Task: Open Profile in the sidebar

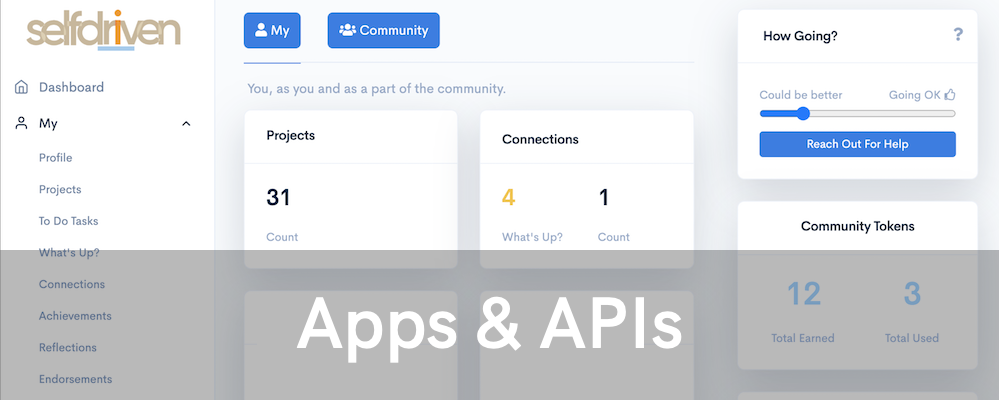Action: pos(55,157)
